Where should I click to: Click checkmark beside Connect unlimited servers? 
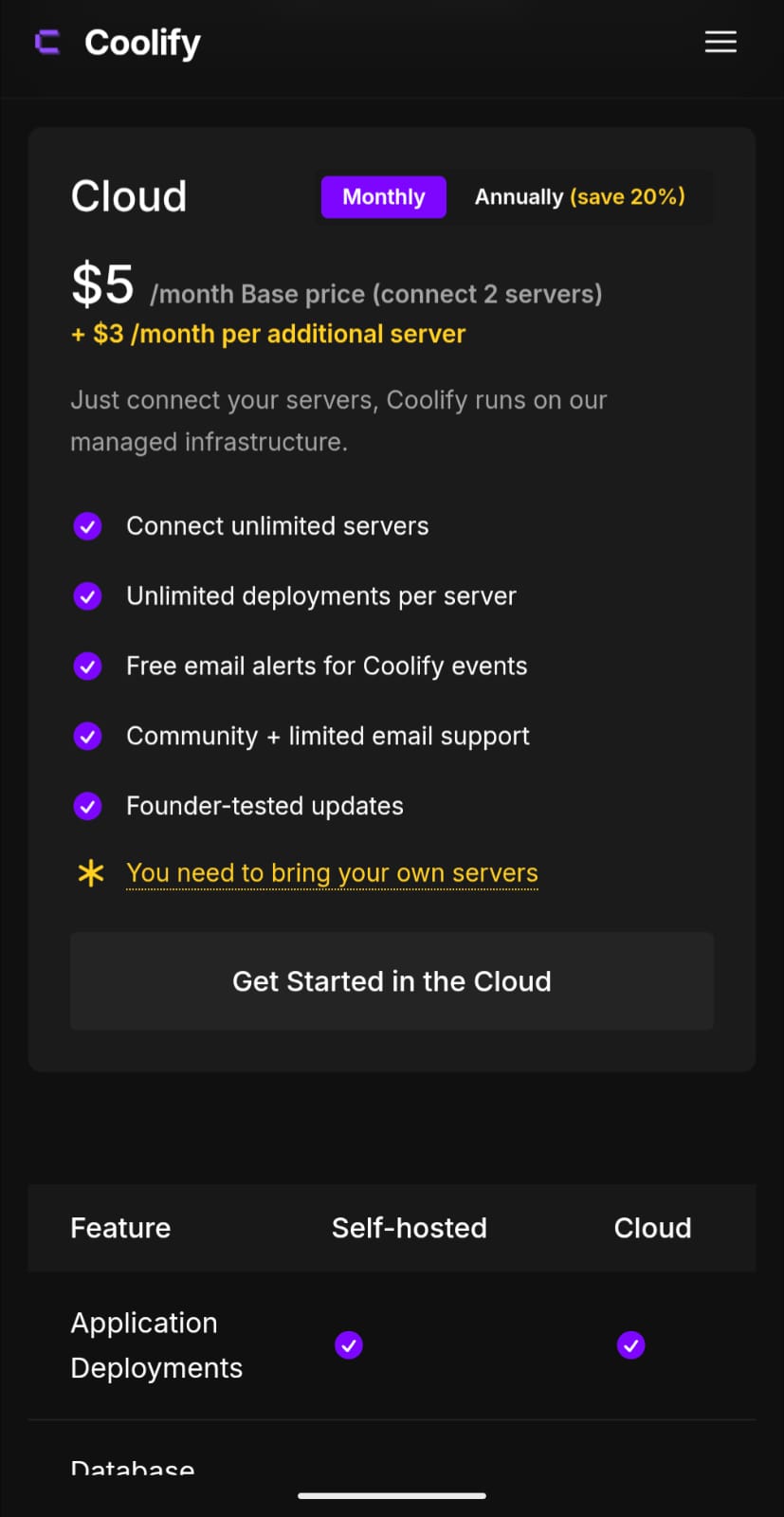[x=88, y=526]
